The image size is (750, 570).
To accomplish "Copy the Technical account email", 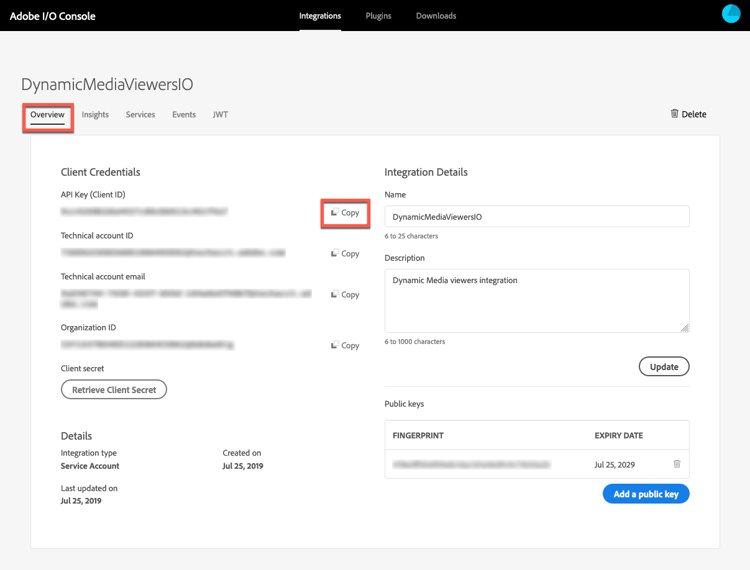I will [x=345, y=295].
